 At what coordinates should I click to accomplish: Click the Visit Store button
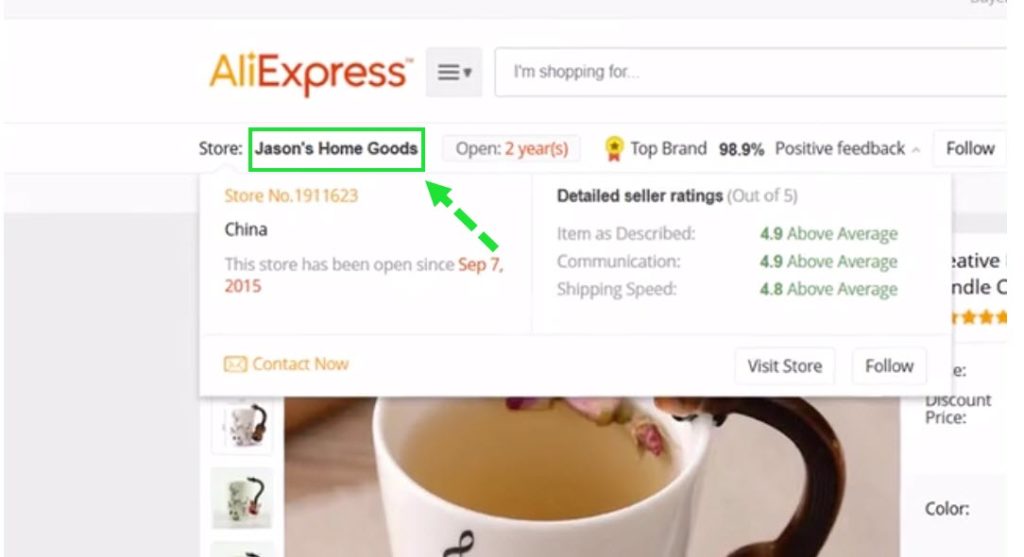(784, 366)
